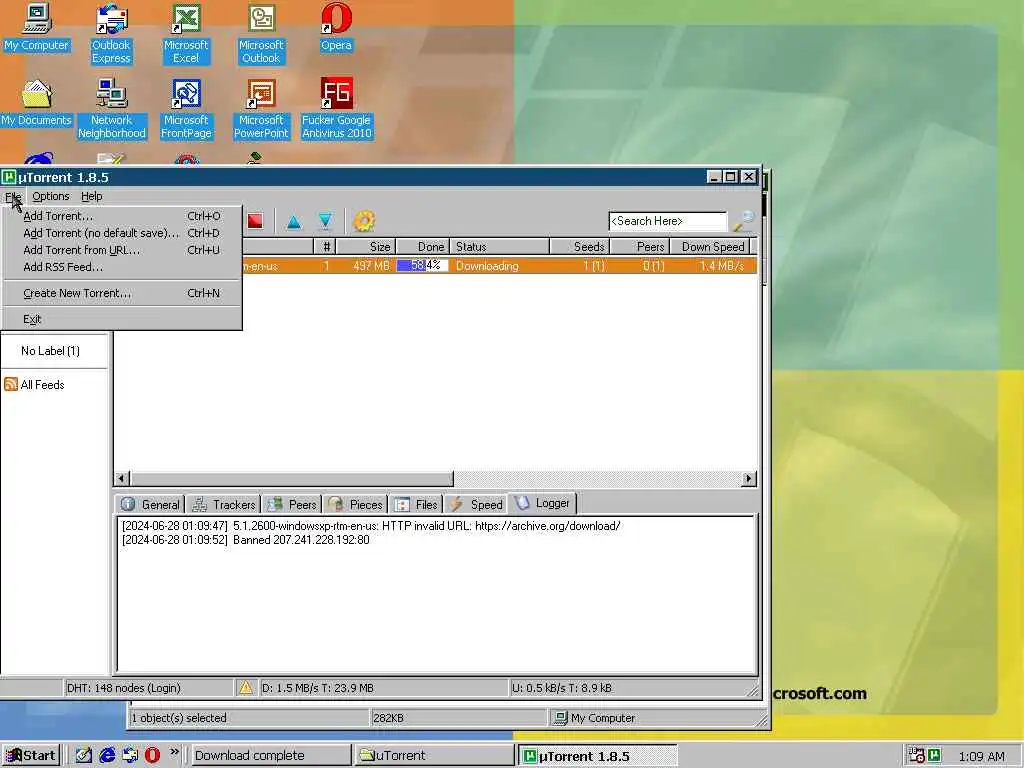Switch to Download complete taskbar button
Screen dimensions: 1024x768
[x=271, y=756]
